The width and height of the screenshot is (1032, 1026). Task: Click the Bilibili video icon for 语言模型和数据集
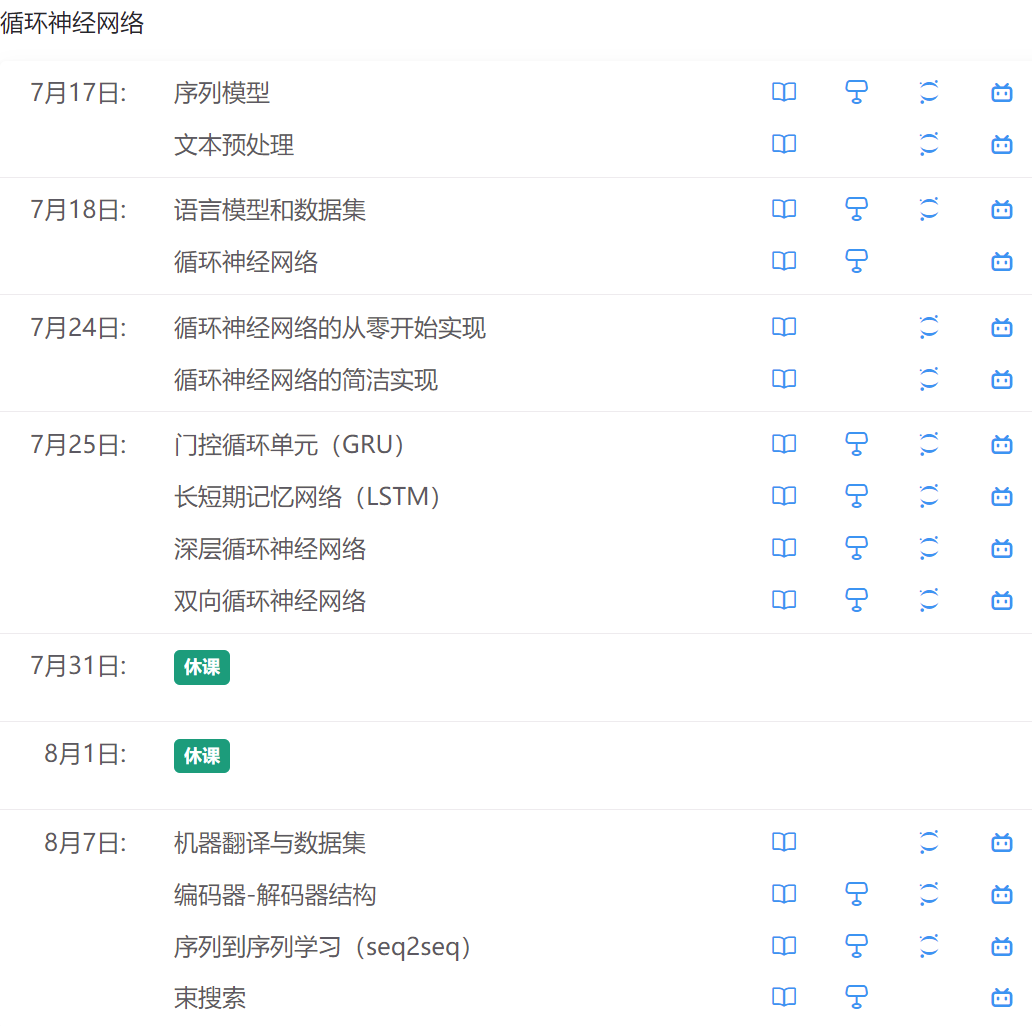point(1001,209)
